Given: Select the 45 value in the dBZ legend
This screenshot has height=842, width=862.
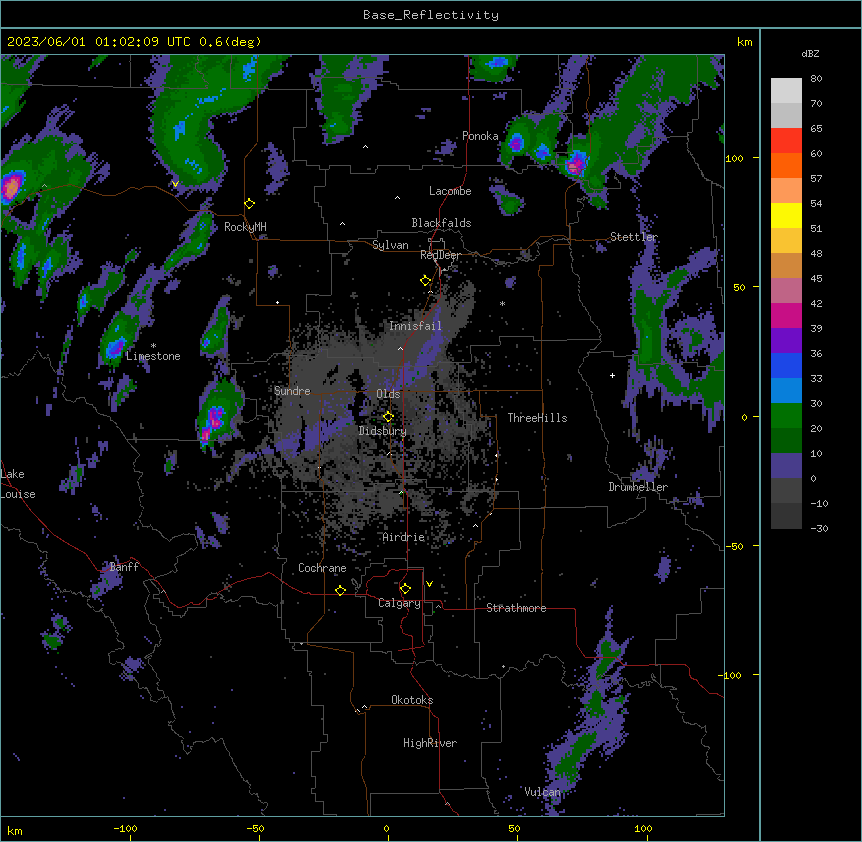Looking at the screenshot, I should point(816,278).
